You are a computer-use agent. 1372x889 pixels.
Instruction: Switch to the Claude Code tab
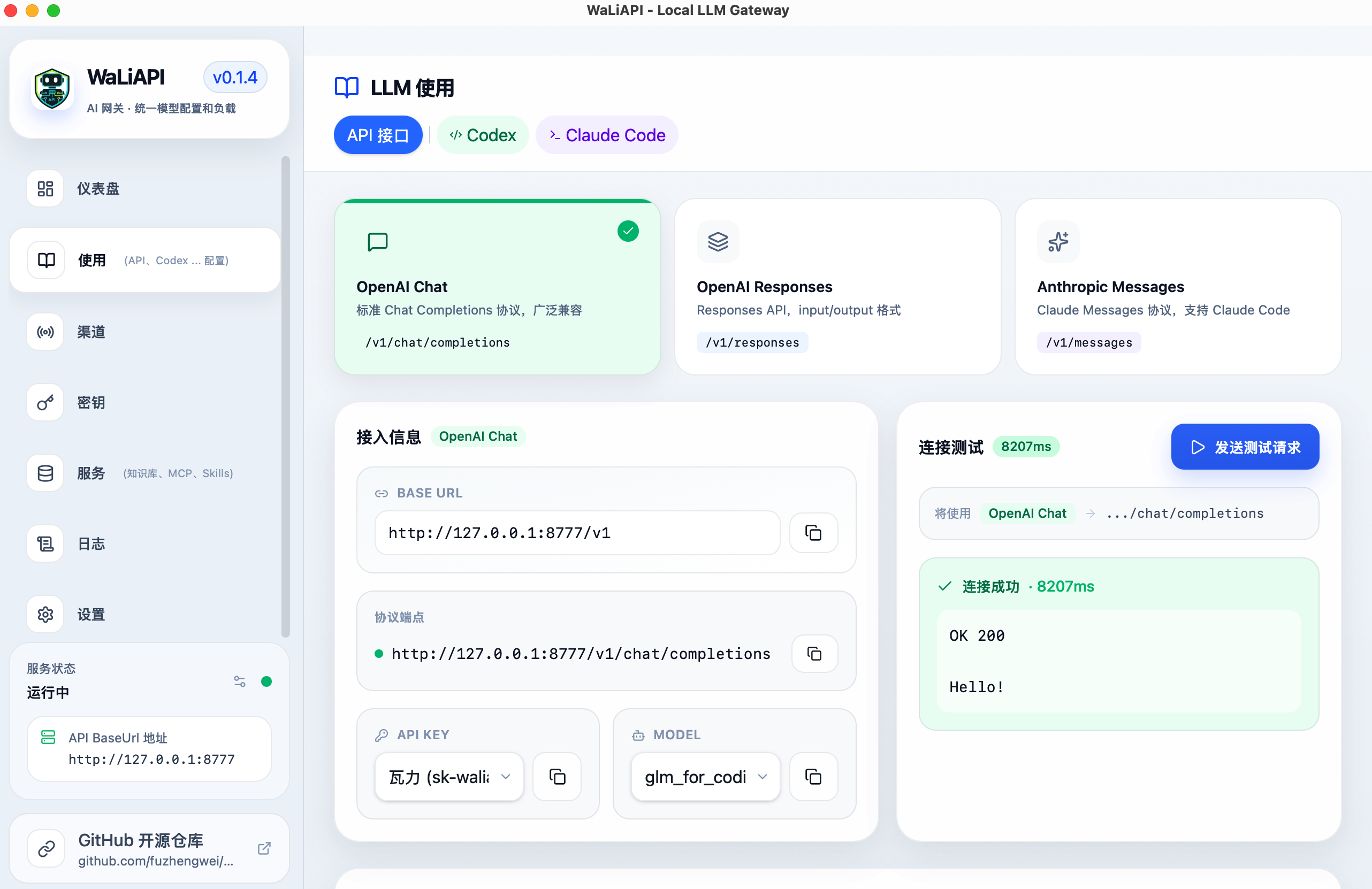point(607,135)
